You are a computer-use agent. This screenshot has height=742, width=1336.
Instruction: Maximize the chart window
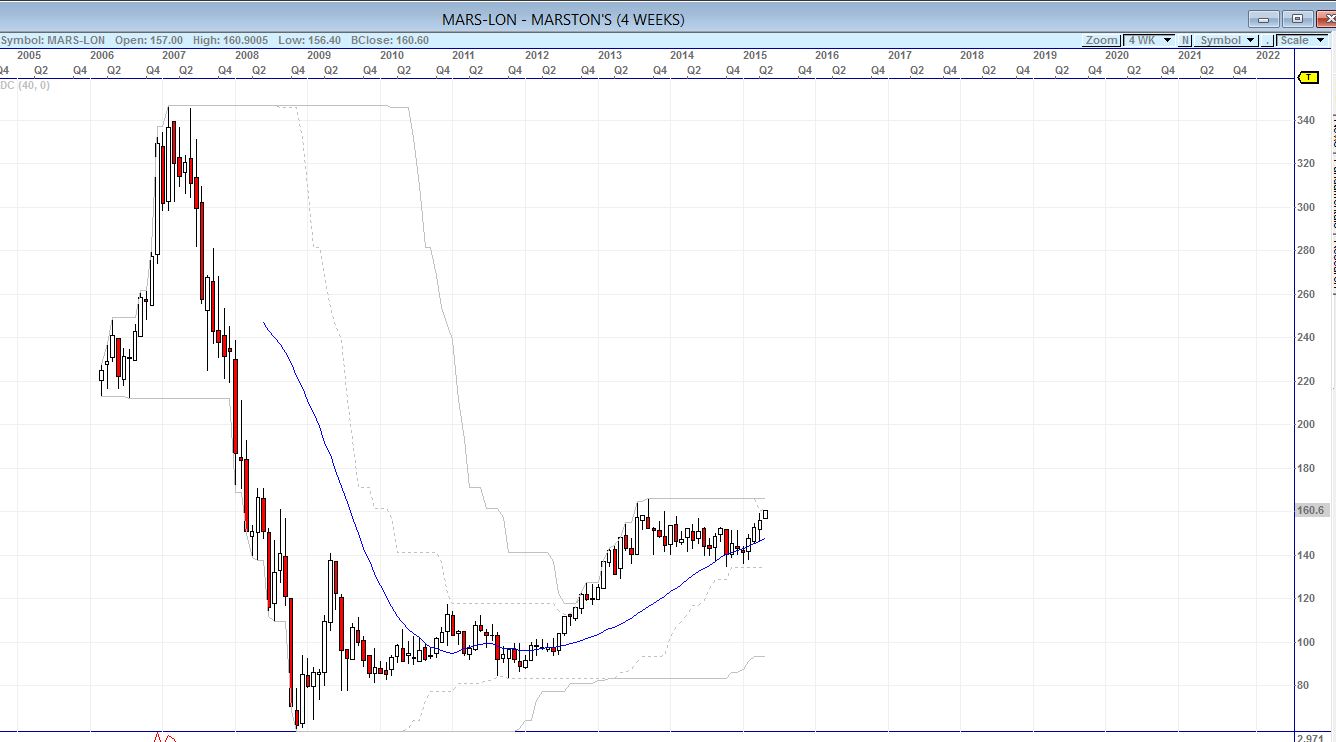tap(1297, 19)
